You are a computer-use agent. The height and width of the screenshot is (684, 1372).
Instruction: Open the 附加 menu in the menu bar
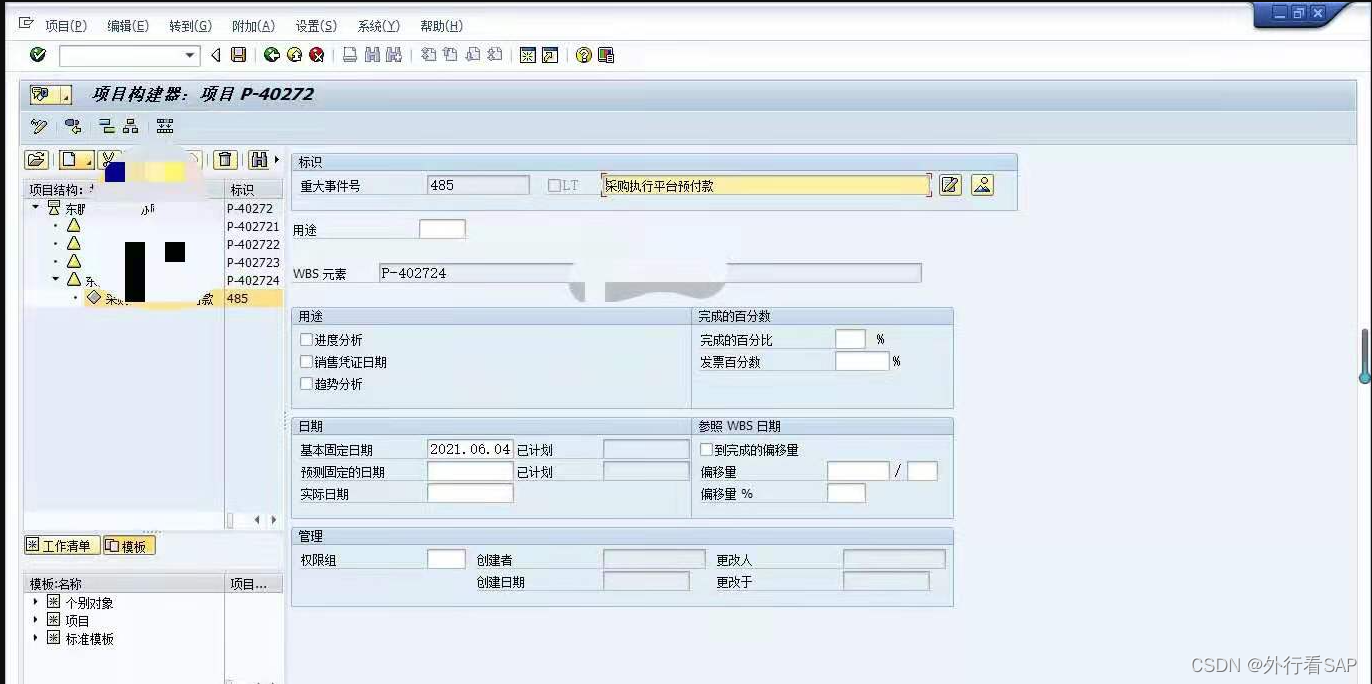click(255, 25)
